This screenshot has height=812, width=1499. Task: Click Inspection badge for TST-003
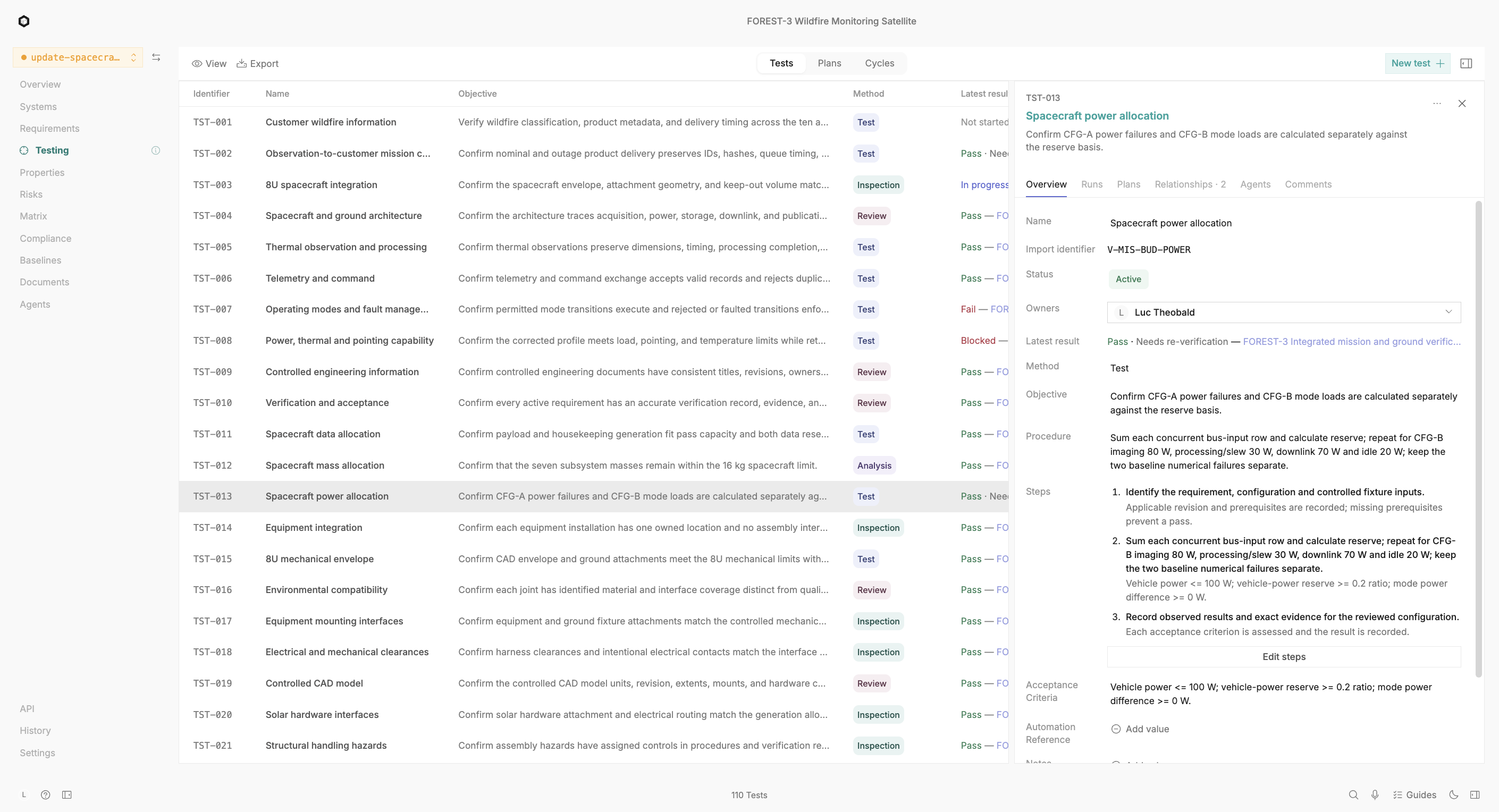[878, 185]
